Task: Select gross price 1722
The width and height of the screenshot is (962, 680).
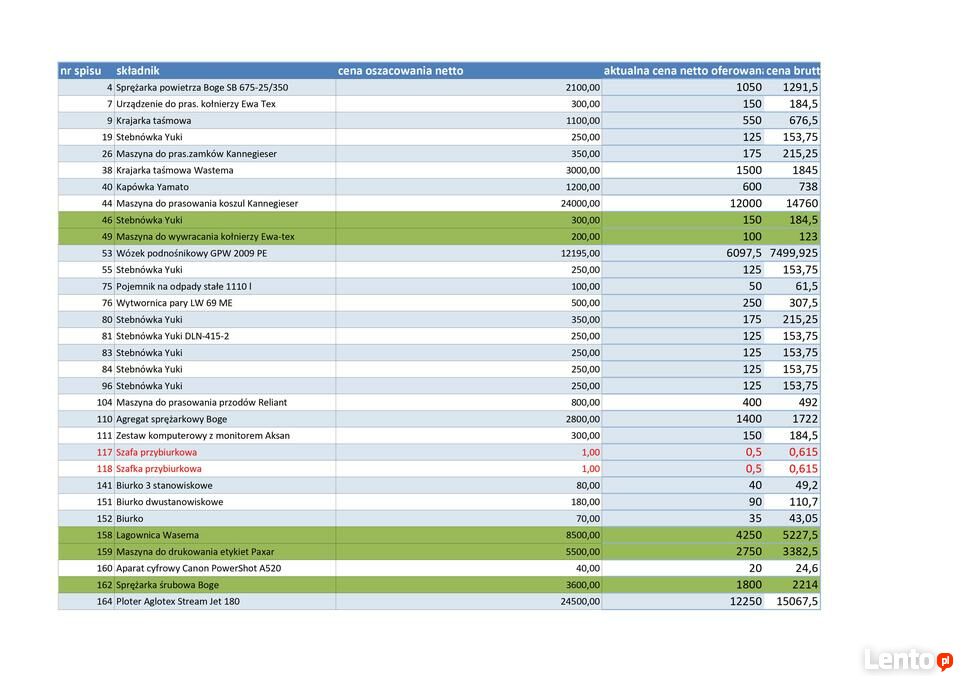Action: pyautogui.click(x=804, y=419)
